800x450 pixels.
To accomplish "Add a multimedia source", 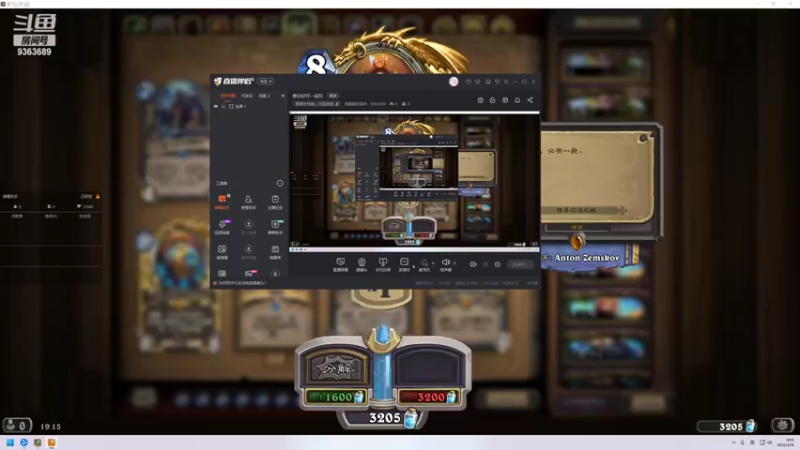I will pos(404,264).
